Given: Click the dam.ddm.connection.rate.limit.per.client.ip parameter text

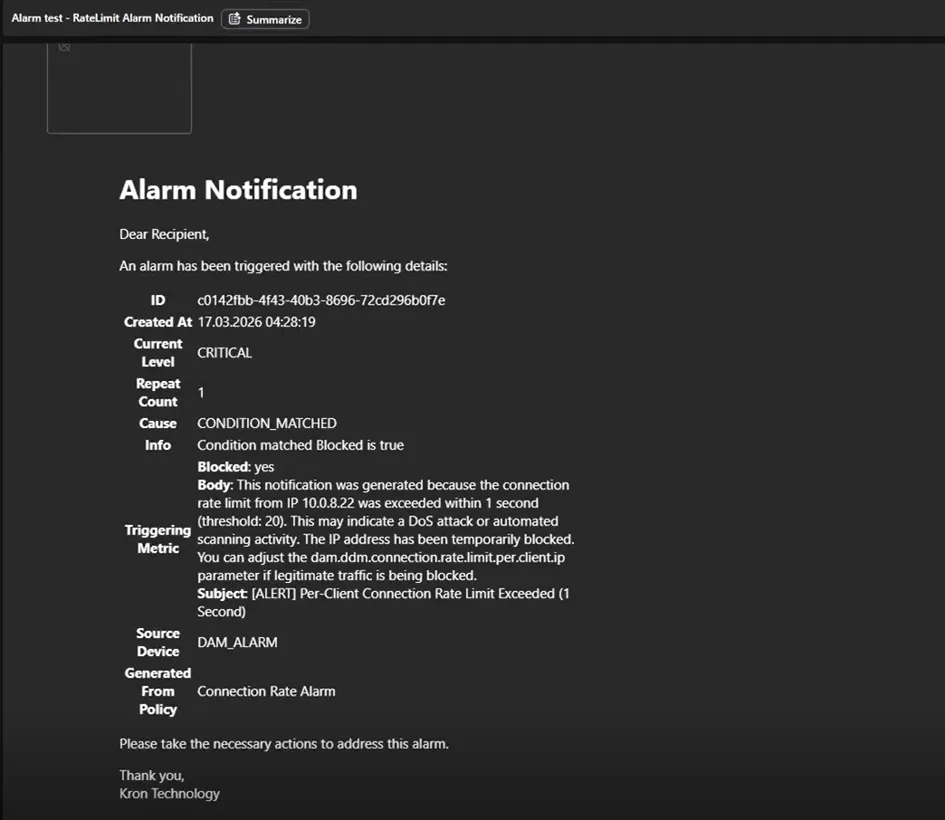Looking at the screenshot, I should pyautogui.click(x=438, y=557).
